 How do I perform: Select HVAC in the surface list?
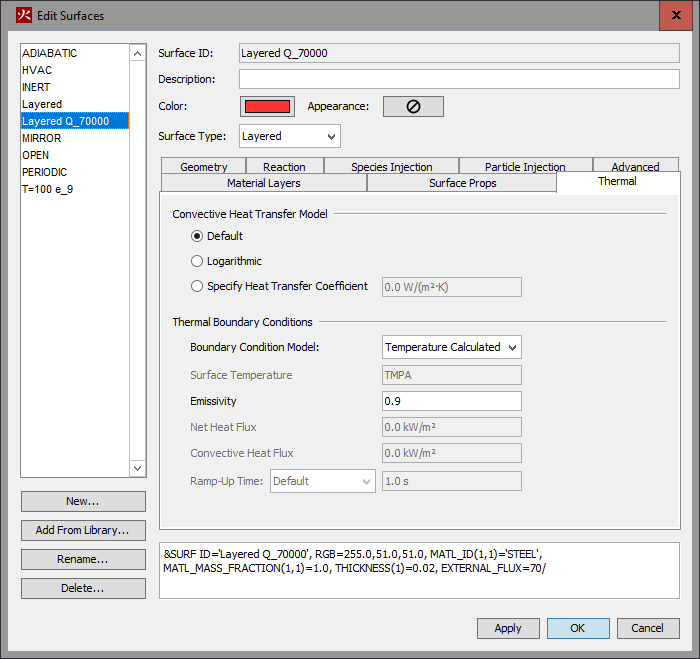75,70
